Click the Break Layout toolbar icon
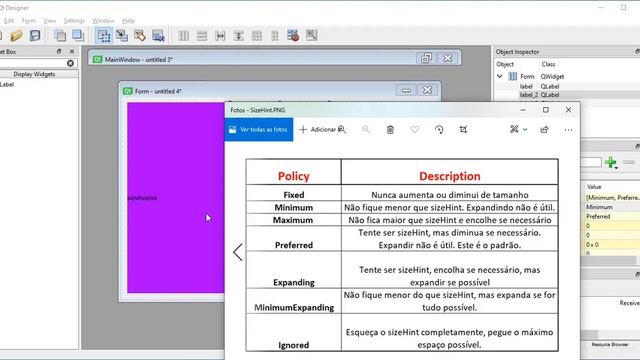The image size is (640, 360). coord(293,36)
